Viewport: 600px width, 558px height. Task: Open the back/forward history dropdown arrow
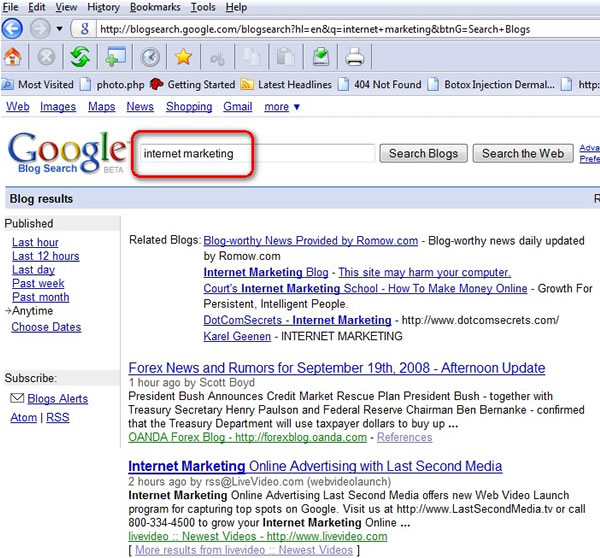pos(59,29)
